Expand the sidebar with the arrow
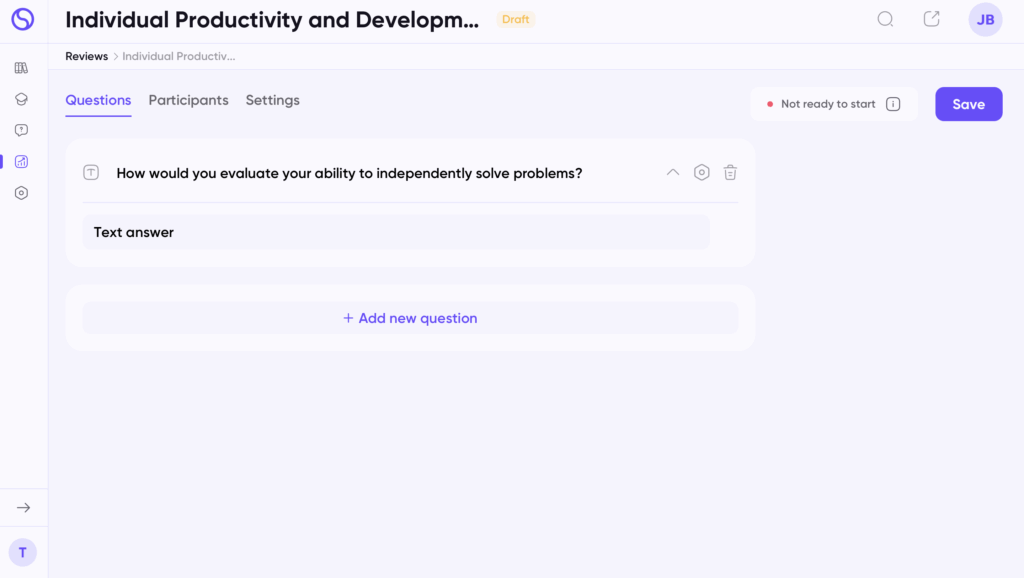Viewport: 1024px width, 578px height. click(x=23, y=507)
